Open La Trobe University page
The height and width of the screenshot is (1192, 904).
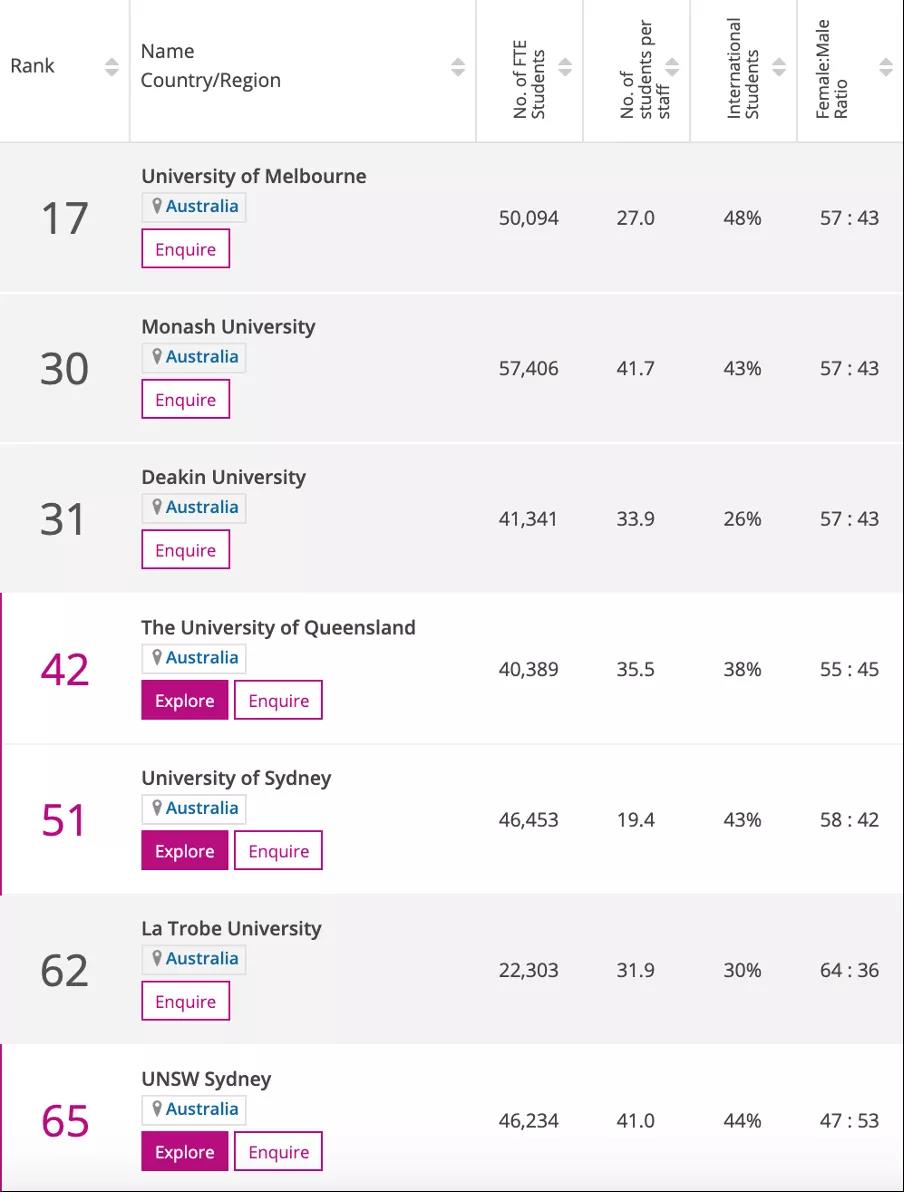231,929
